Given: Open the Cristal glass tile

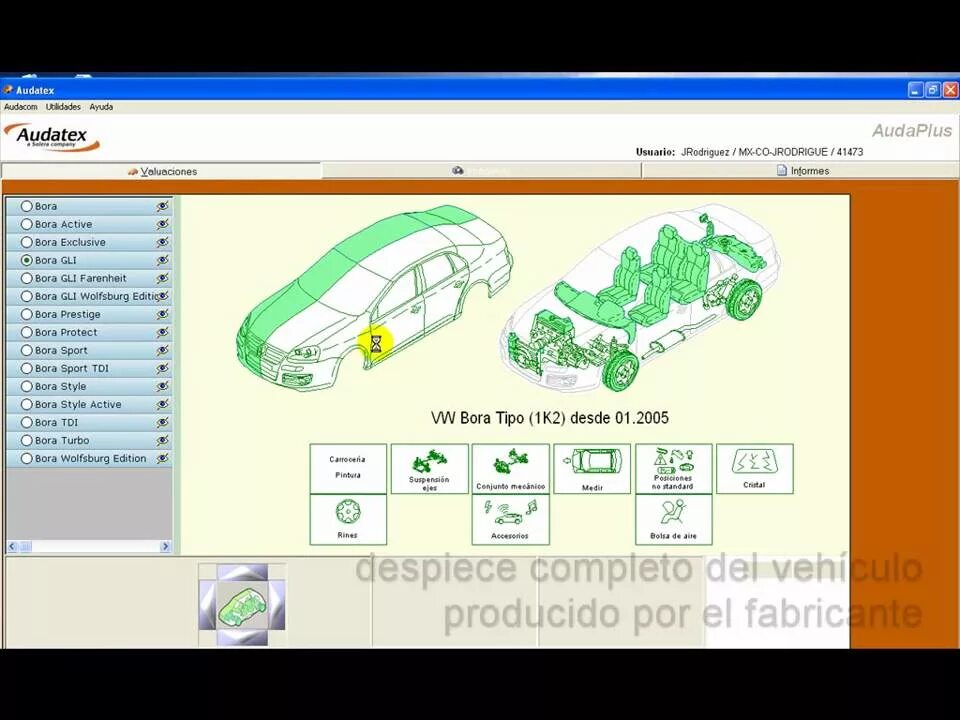Looking at the screenshot, I should click(x=754, y=468).
